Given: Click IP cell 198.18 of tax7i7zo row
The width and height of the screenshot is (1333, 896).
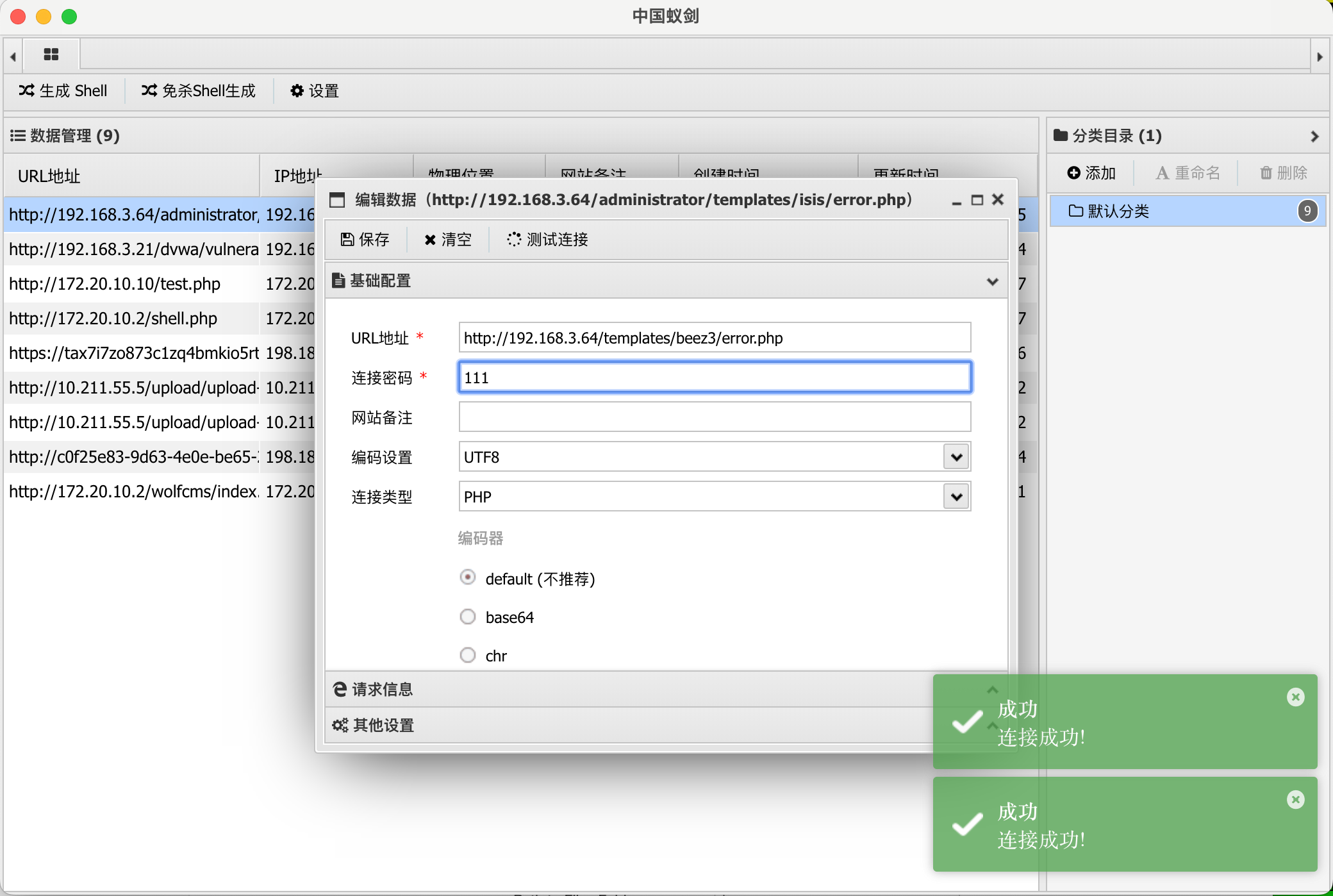Looking at the screenshot, I should click(x=290, y=353).
